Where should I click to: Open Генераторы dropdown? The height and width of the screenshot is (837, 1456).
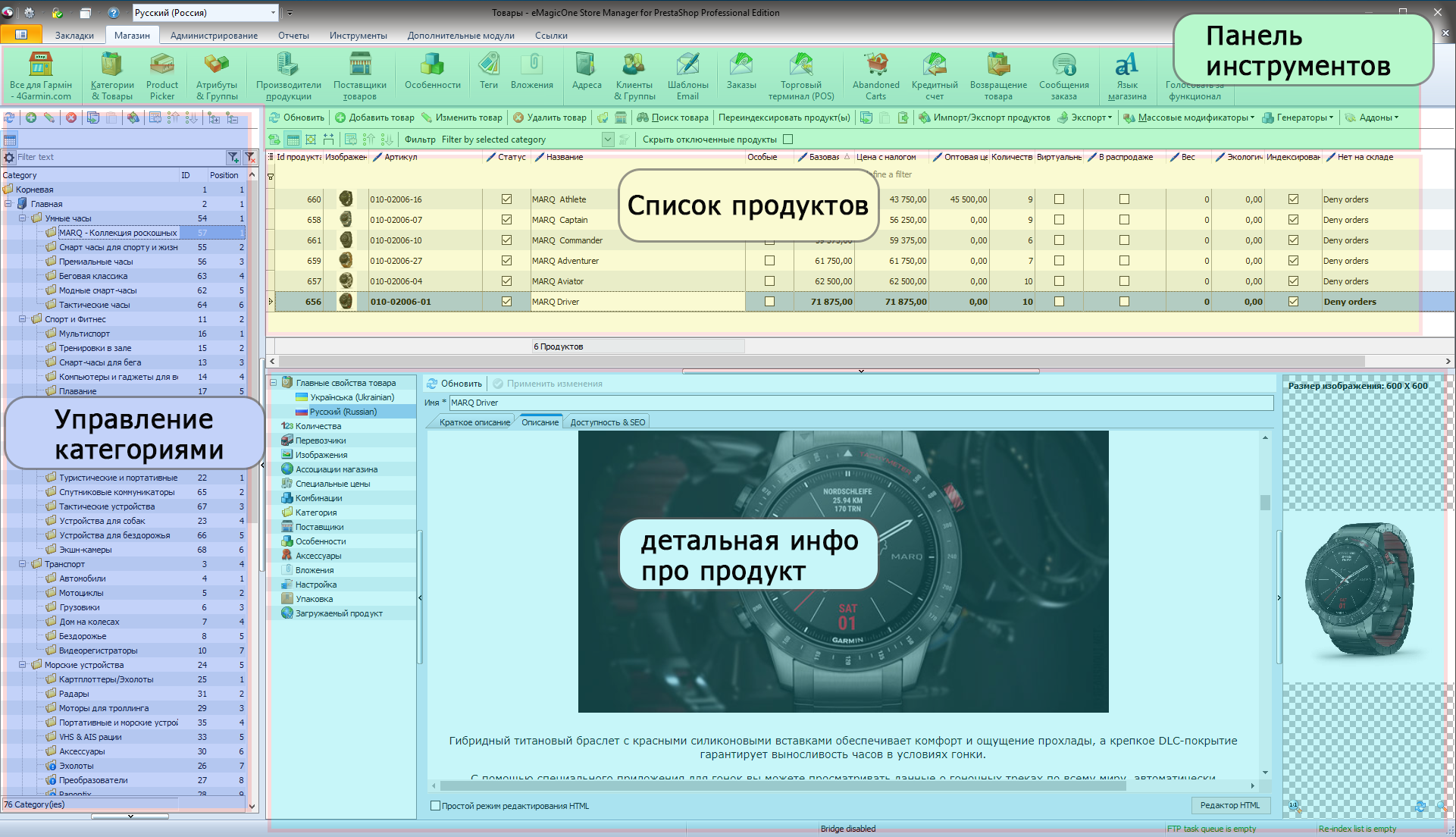[x=1298, y=118]
